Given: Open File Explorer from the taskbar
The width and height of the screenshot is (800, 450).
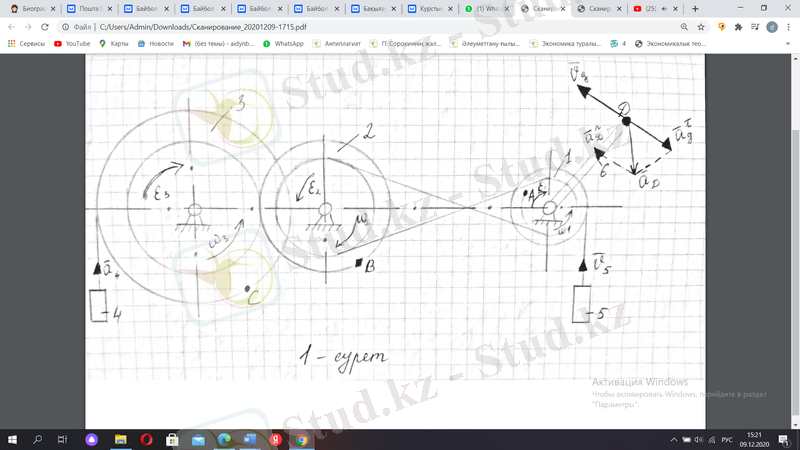Looking at the screenshot, I should coord(120,439).
